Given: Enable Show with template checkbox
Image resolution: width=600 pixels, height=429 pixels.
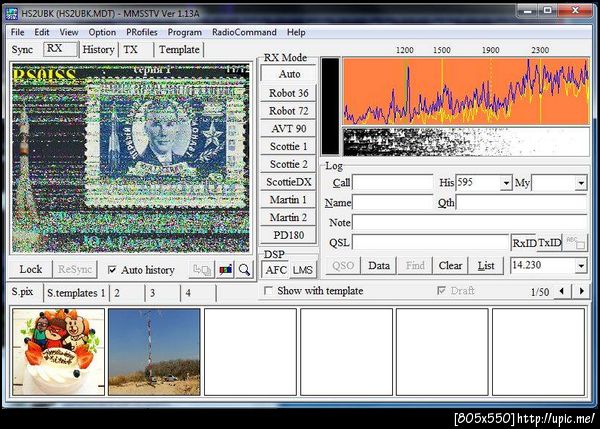Looking at the screenshot, I should tap(269, 291).
